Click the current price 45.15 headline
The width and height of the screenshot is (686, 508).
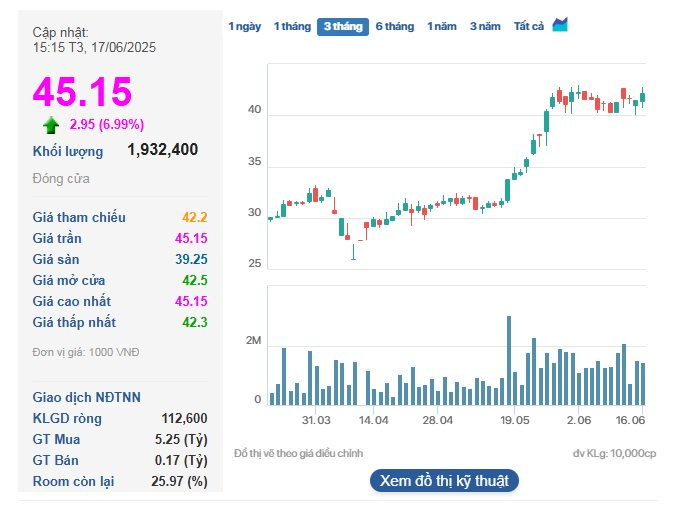[82, 92]
